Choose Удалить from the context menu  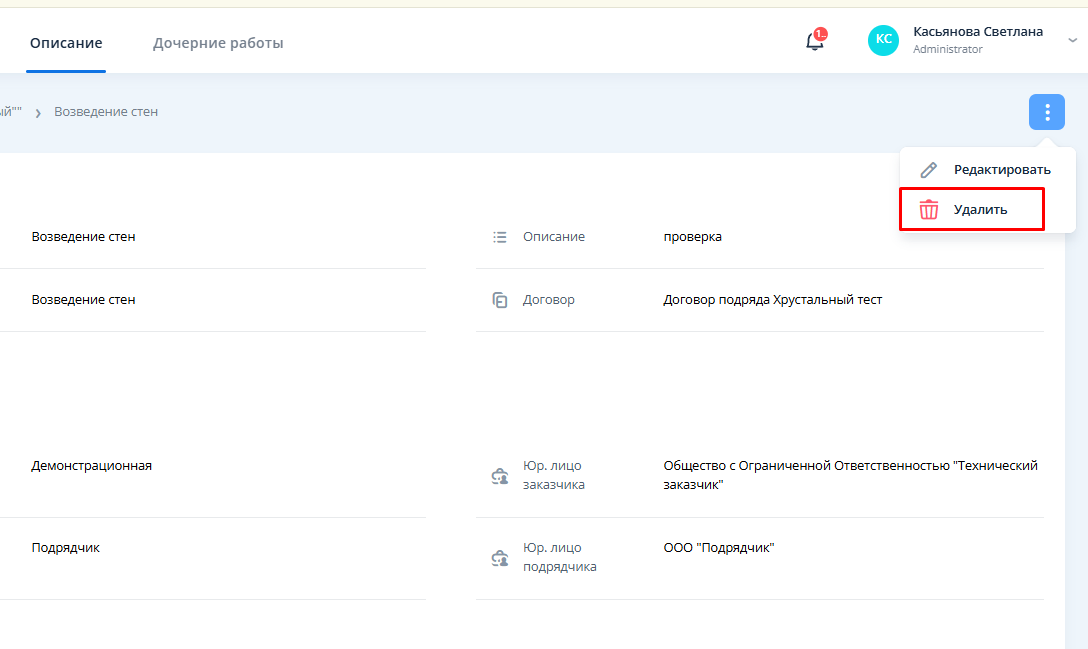[980, 210]
